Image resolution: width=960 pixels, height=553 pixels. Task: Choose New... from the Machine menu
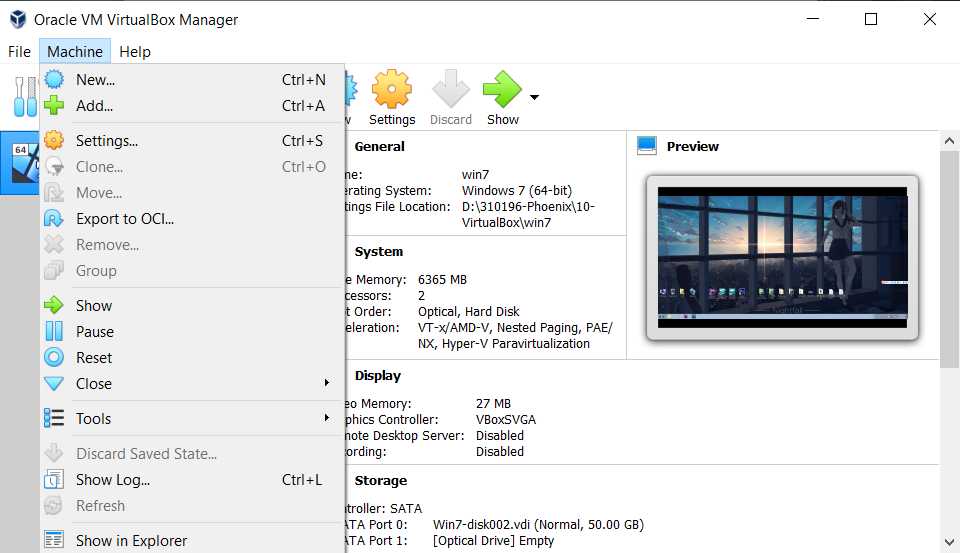point(192,80)
